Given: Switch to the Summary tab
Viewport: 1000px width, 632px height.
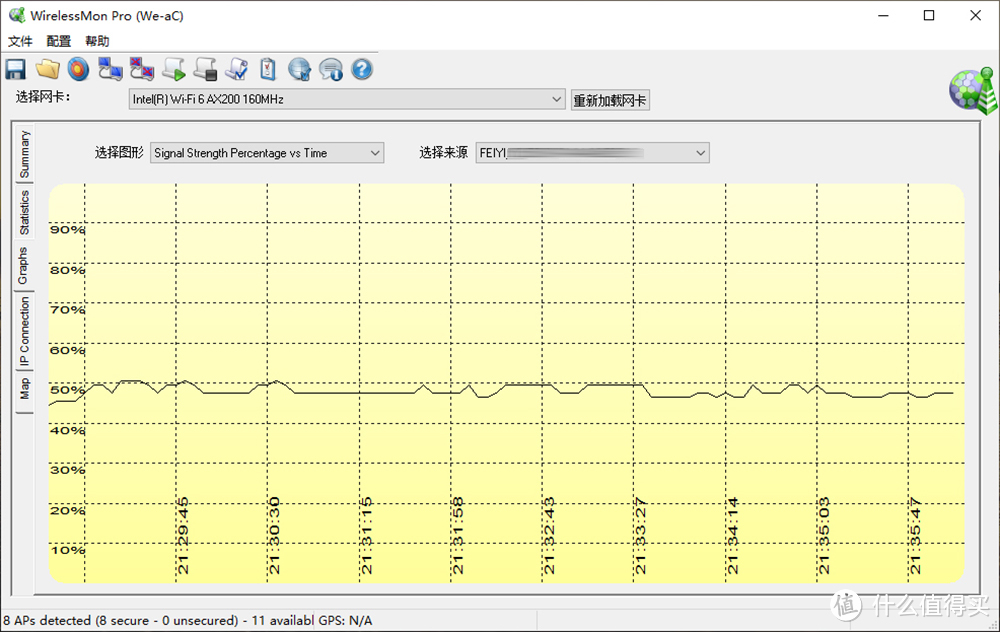Looking at the screenshot, I should coord(25,154).
